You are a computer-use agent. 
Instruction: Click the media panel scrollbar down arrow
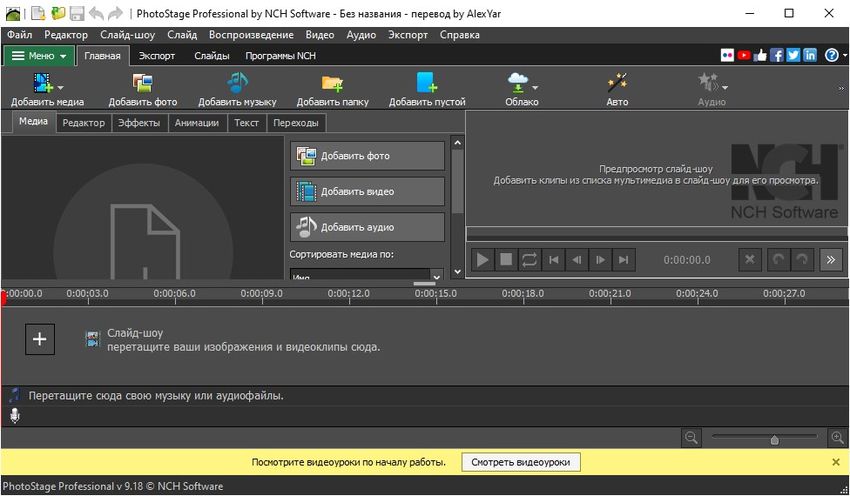458,272
